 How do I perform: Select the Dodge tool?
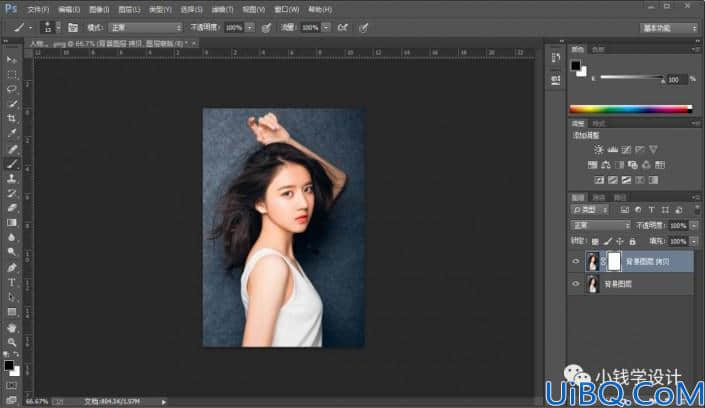coord(12,252)
